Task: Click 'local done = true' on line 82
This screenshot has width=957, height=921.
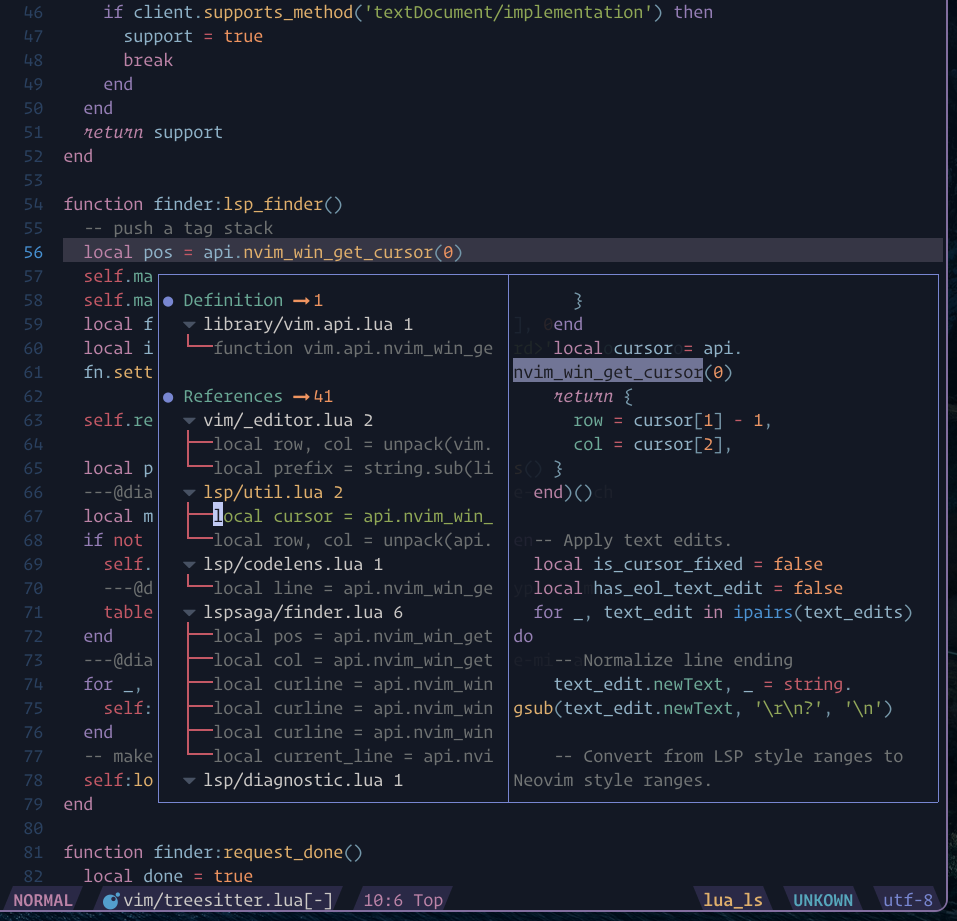Action: click(168, 876)
